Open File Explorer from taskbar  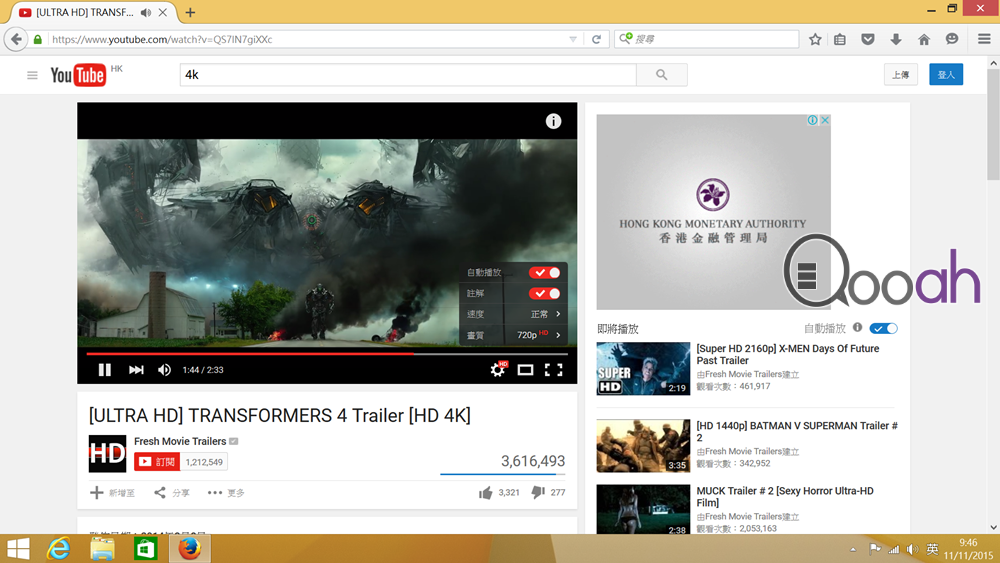102,548
